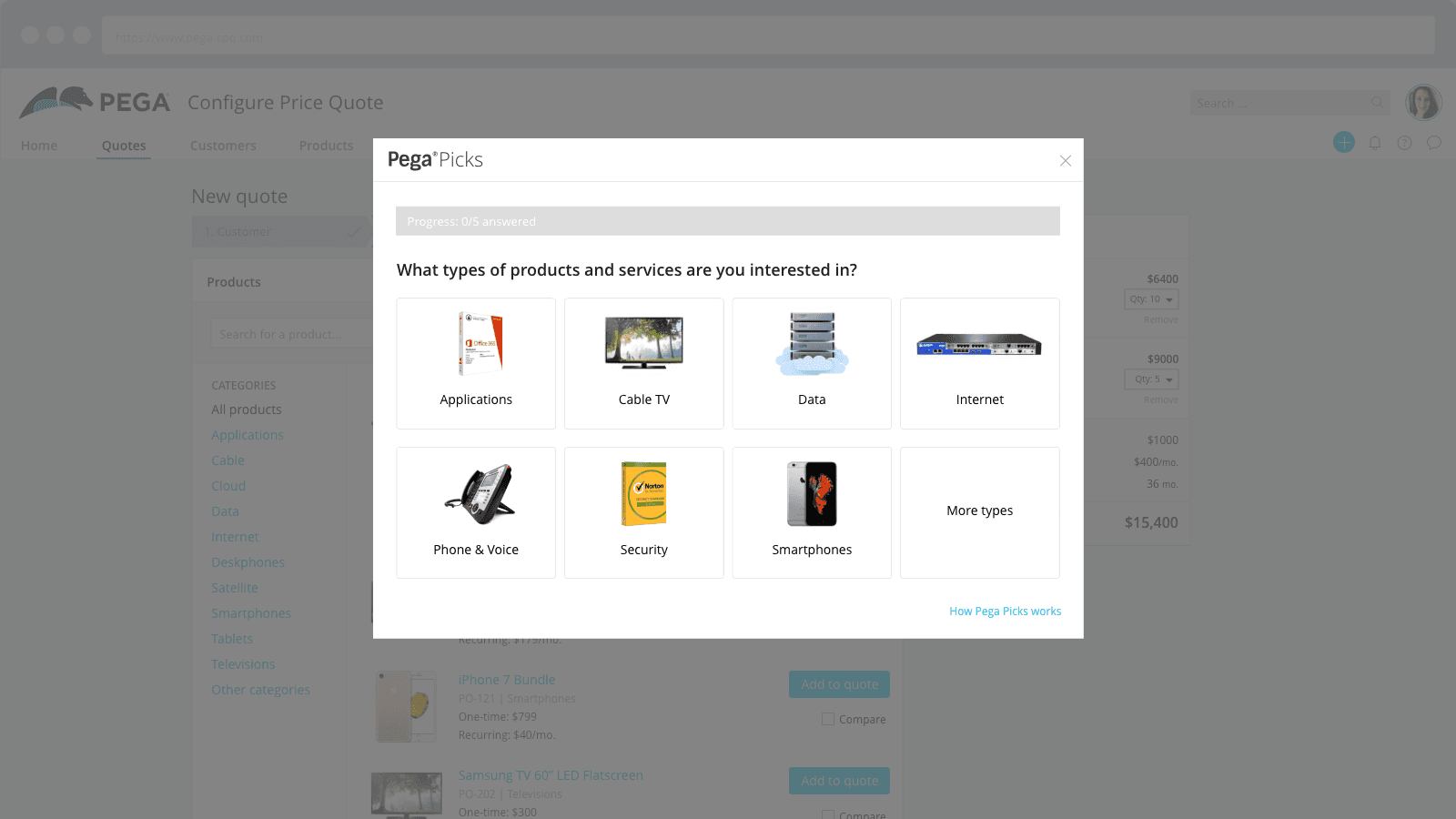Pick the Smartphones product tile

[x=812, y=512]
